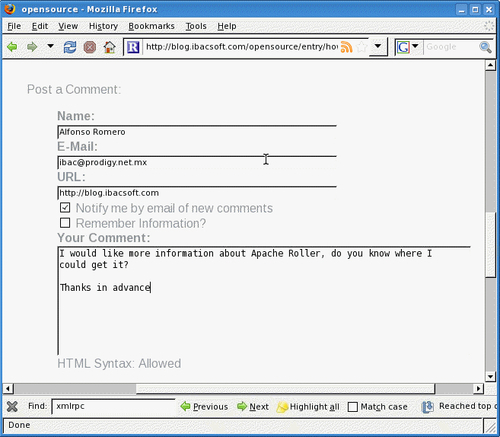Click the magnifier search icon
500x437 pixels.
pyautogui.click(x=485, y=47)
